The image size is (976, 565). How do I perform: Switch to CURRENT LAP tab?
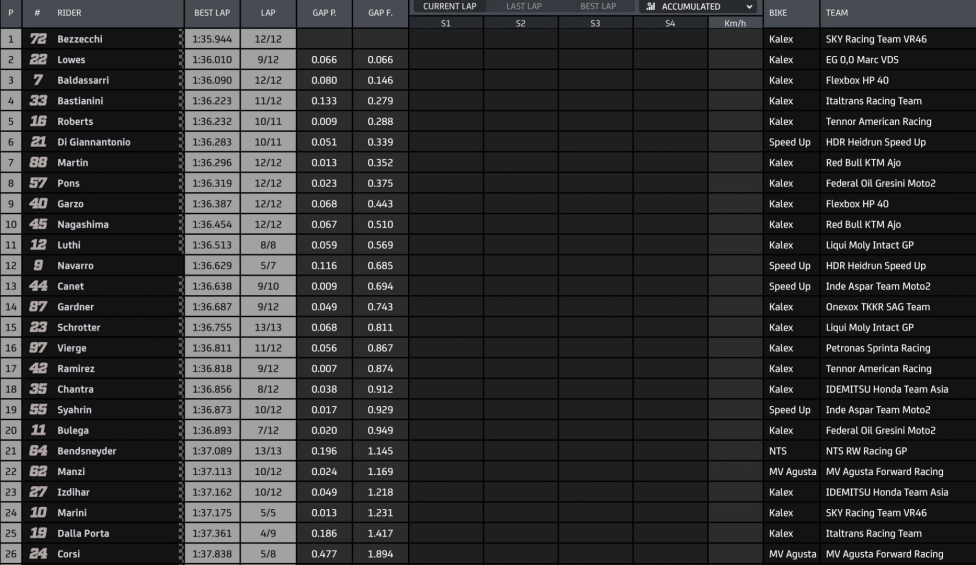tap(449, 6)
